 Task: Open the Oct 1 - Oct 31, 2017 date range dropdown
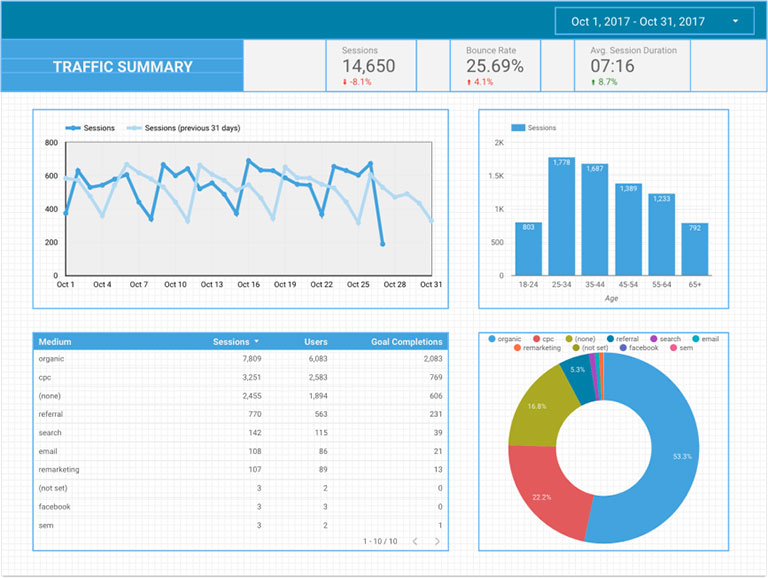(x=654, y=21)
